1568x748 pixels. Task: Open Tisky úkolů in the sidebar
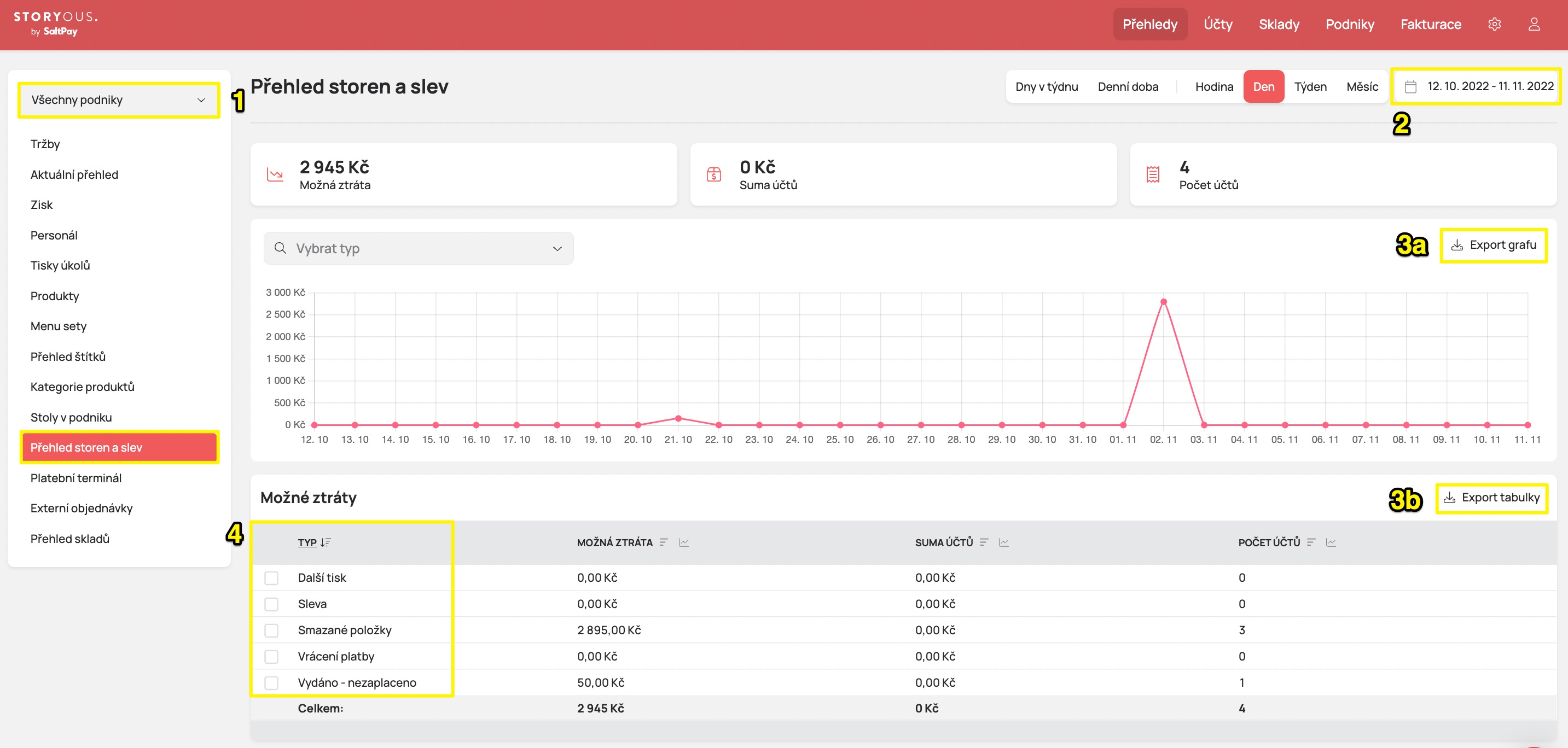point(60,266)
